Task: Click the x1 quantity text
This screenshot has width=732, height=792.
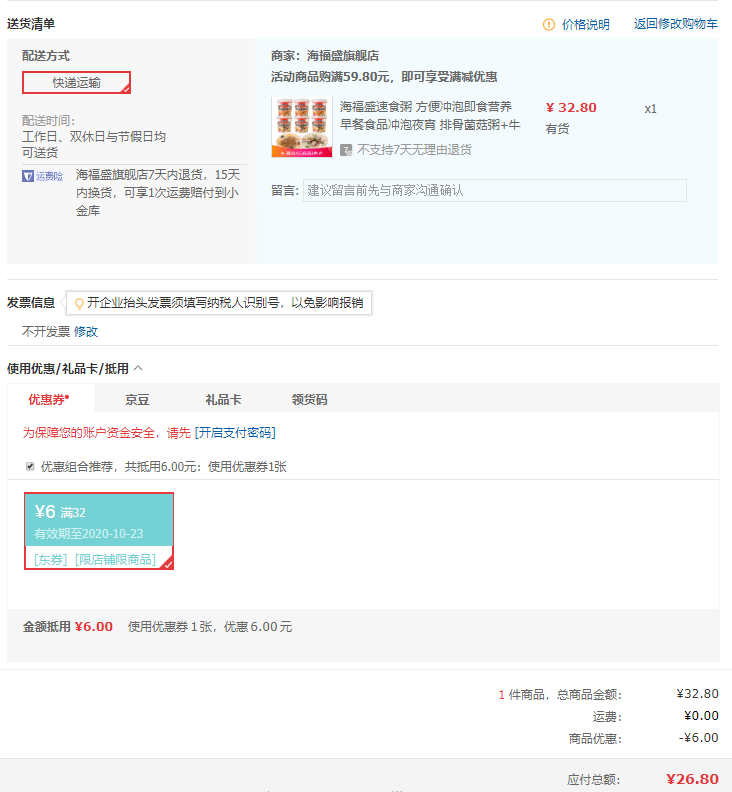Action: pos(651,109)
